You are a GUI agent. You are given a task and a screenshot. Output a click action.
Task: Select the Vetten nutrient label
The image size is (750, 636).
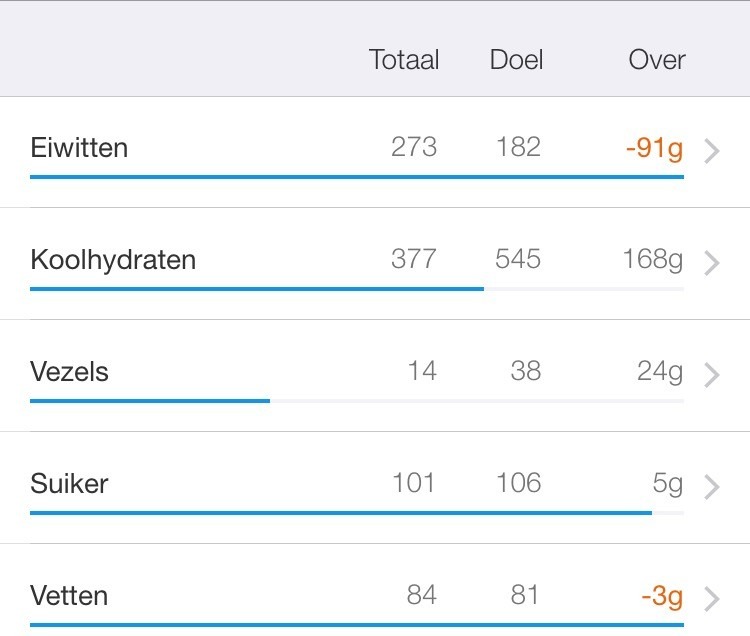(x=69, y=596)
